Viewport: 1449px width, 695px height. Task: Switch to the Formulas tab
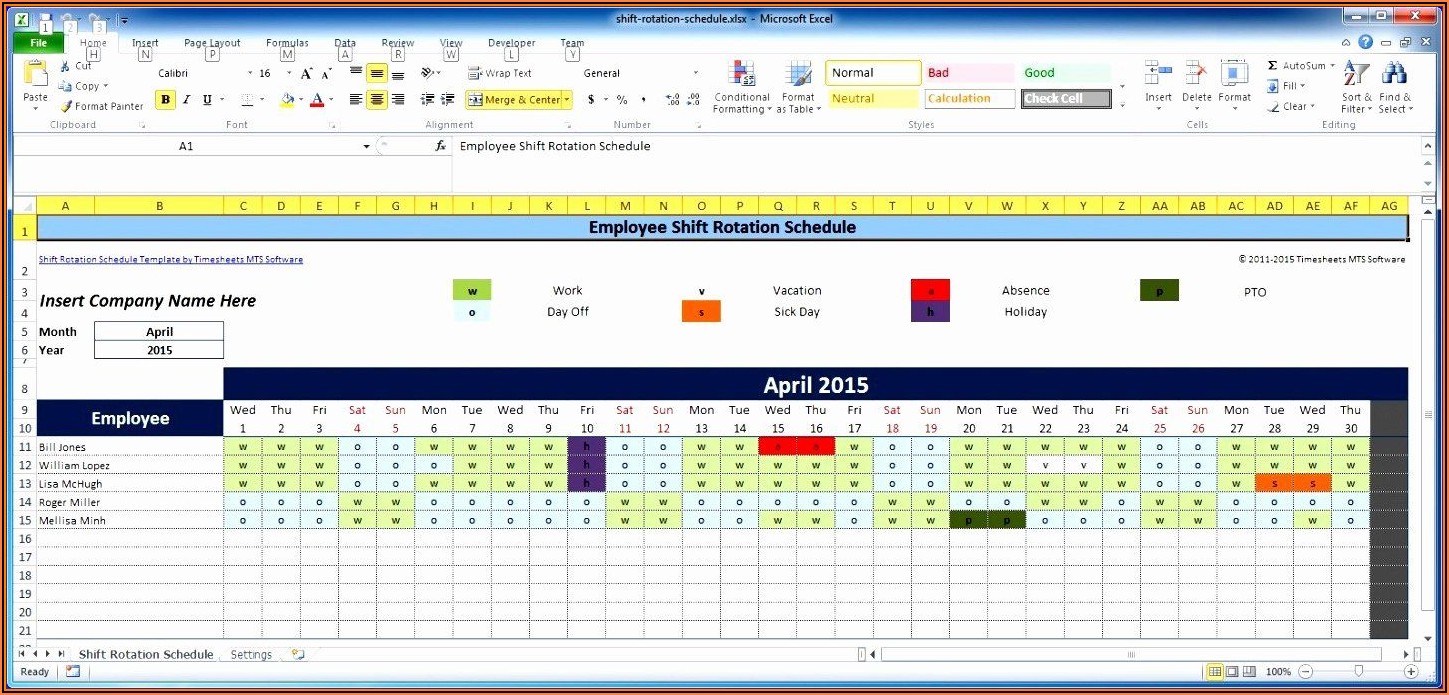pyautogui.click(x=287, y=43)
